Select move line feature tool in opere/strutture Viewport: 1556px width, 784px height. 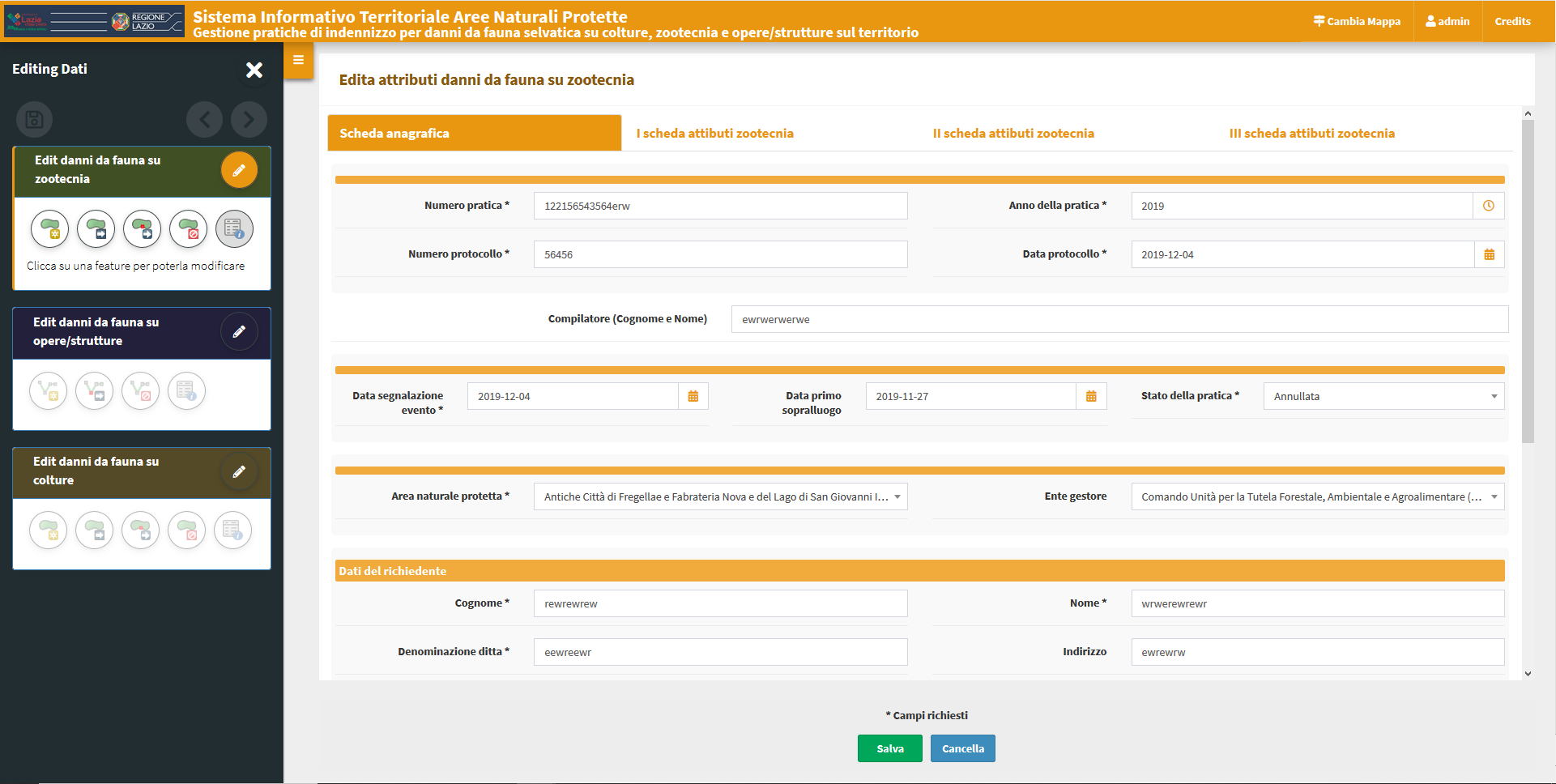pos(95,391)
